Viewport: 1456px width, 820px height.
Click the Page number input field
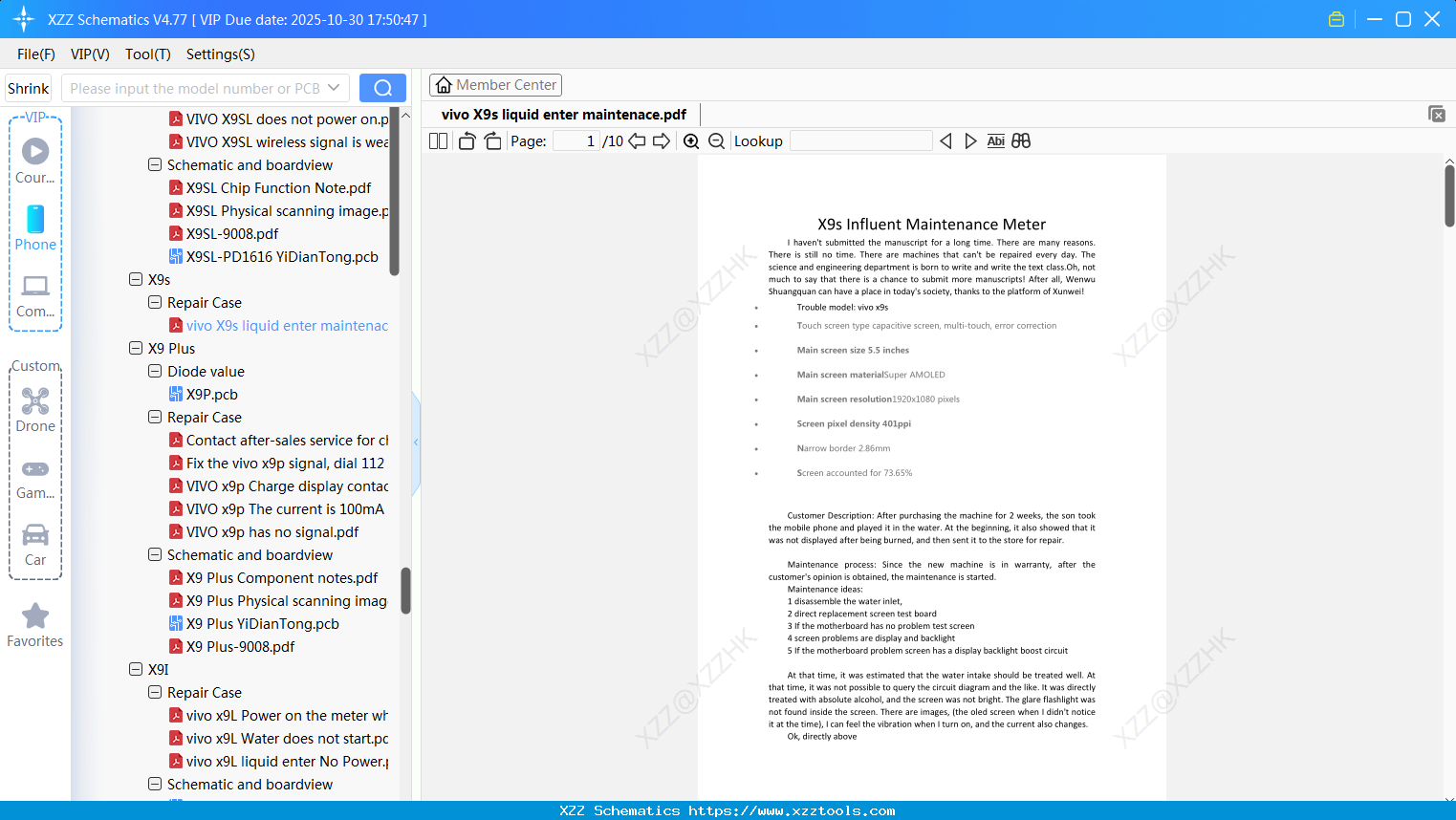576,141
